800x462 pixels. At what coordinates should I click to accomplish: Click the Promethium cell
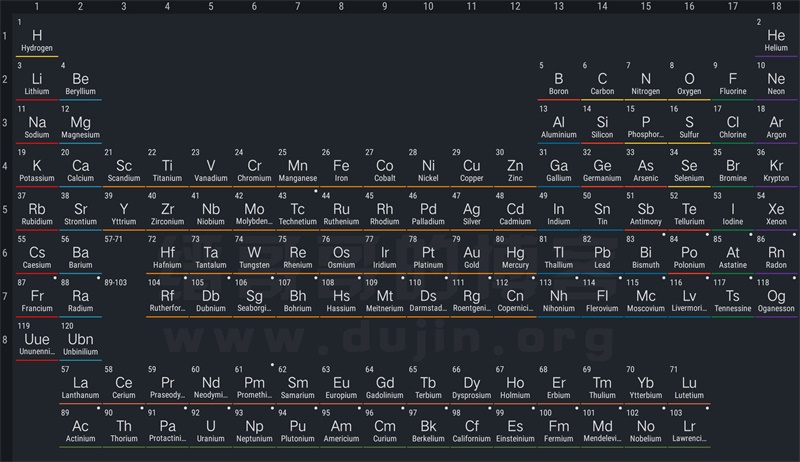254,383
